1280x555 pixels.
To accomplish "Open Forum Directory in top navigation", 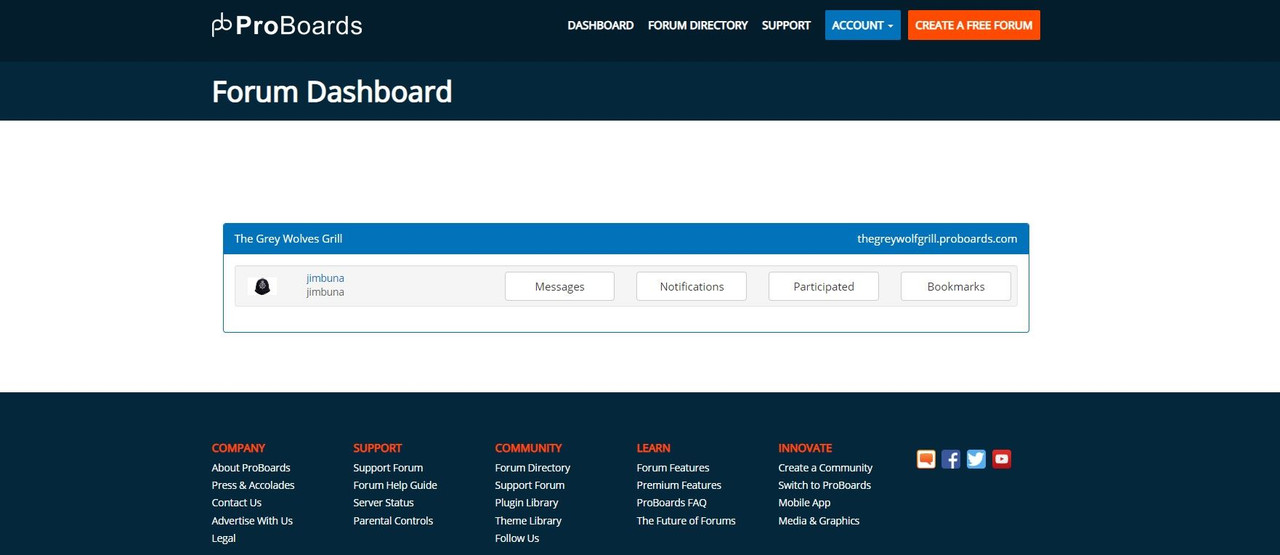I will coord(697,25).
